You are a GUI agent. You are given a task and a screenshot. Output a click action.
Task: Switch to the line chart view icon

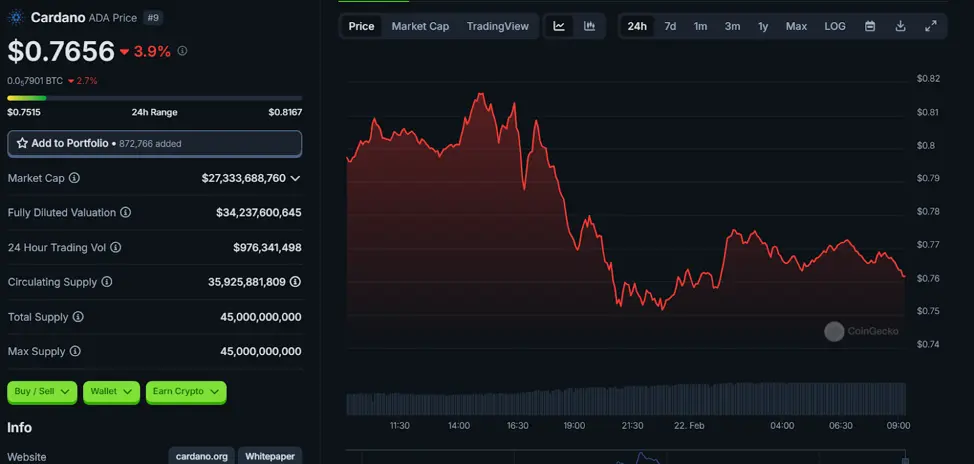pyautogui.click(x=559, y=26)
